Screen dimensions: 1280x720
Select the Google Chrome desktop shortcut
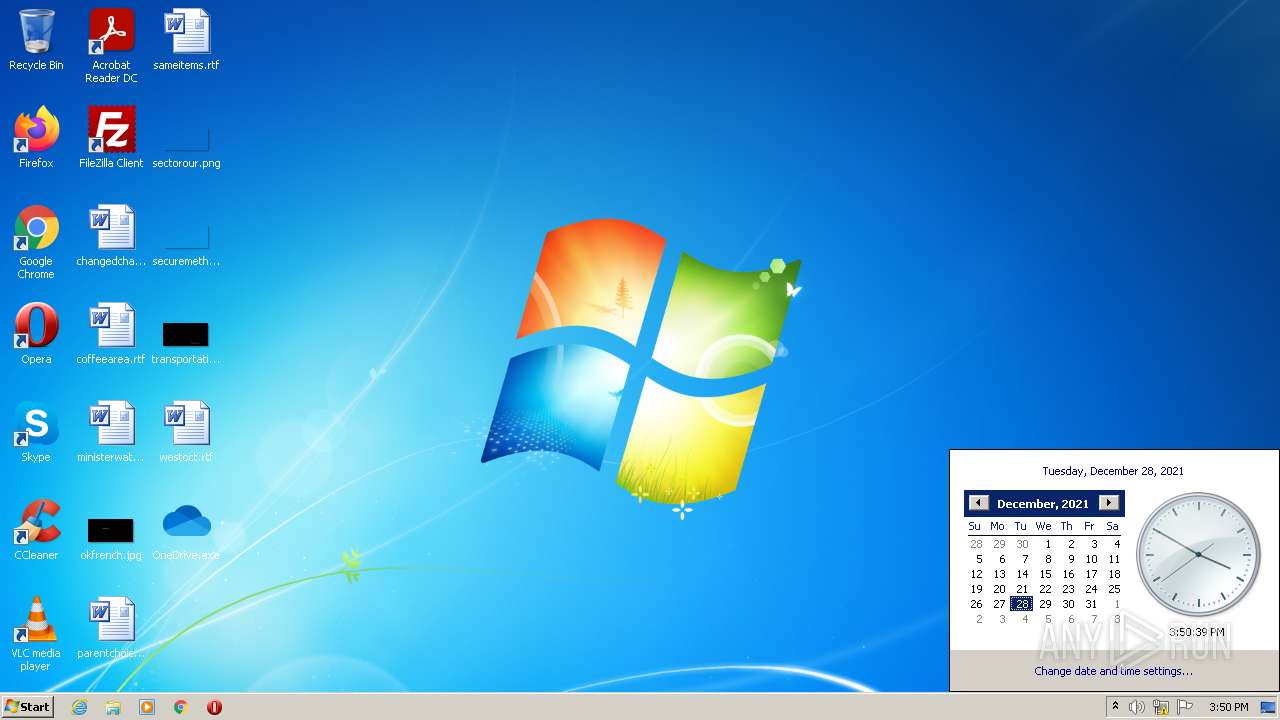(36, 243)
